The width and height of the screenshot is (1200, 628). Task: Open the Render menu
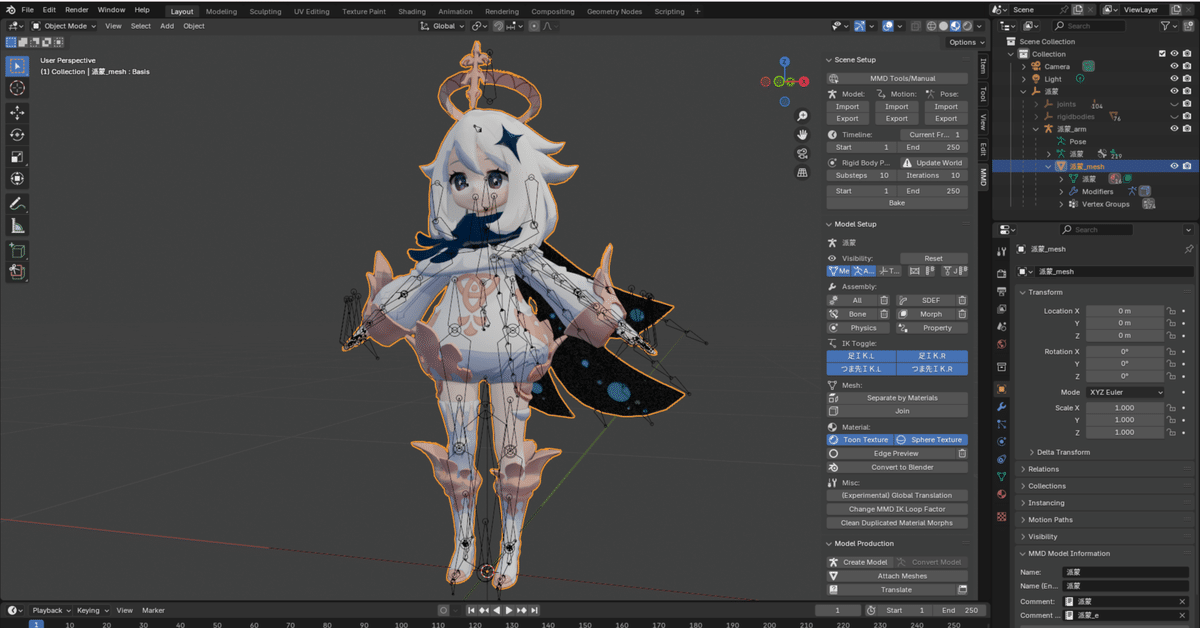pyautogui.click(x=77, y=10)
